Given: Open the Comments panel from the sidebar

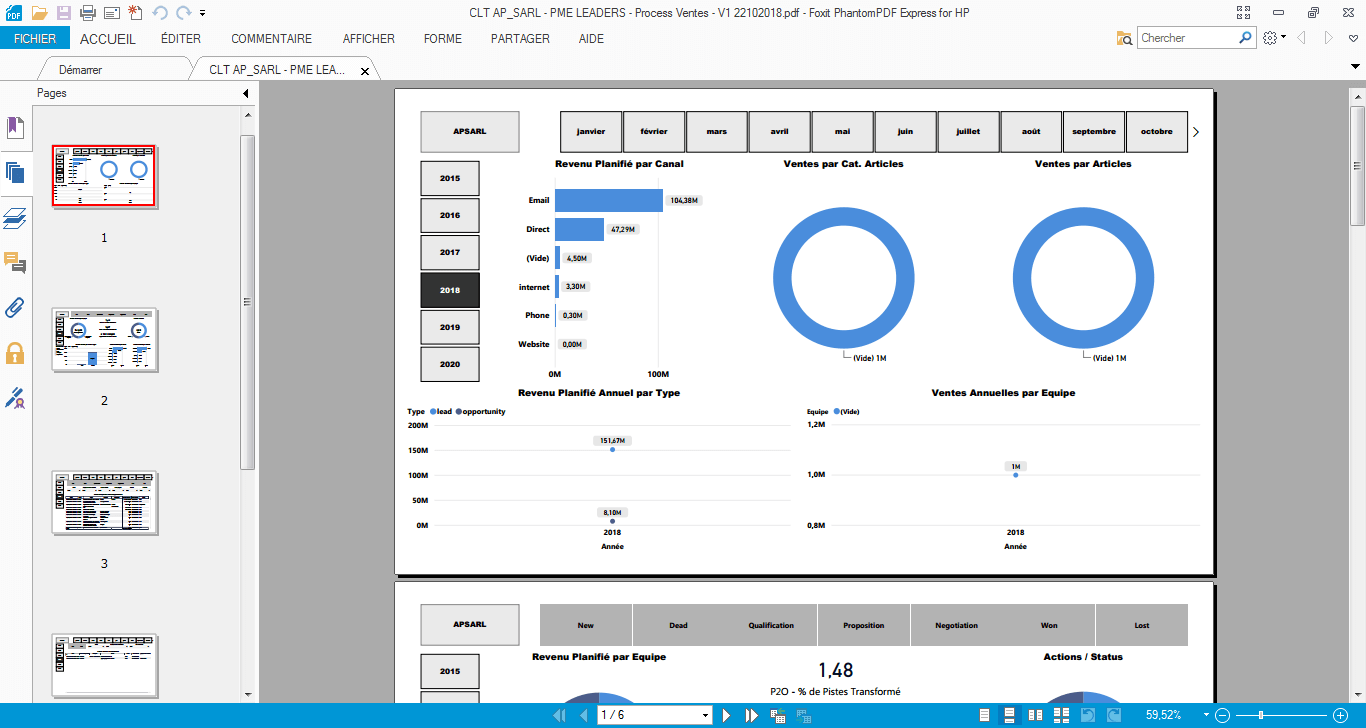Looking at the screenshot, I should (14, 262).
